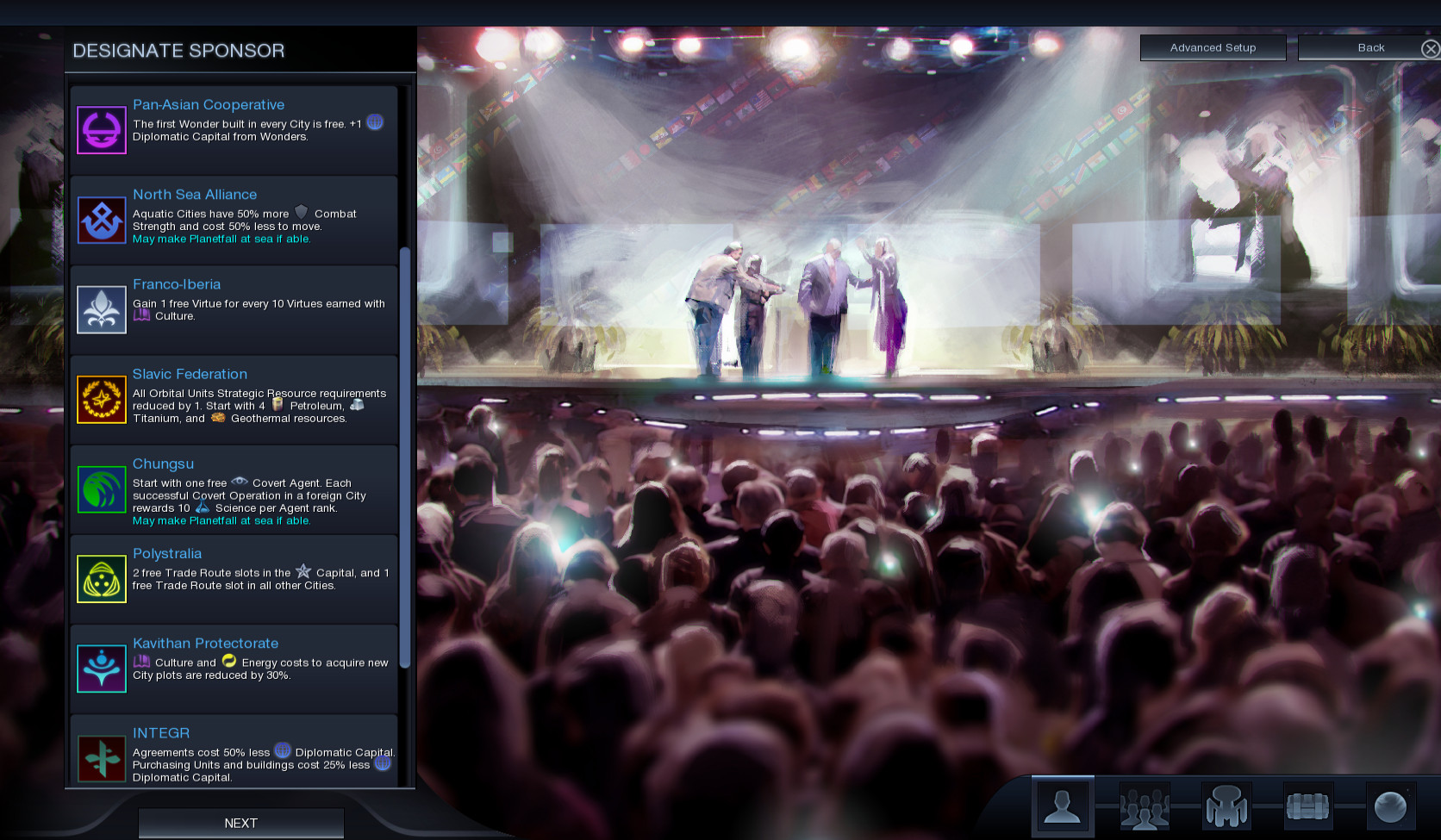Screen dimensions: 1441x840
Task: Click the NEXT button
Action: click(x=241, y=824)
